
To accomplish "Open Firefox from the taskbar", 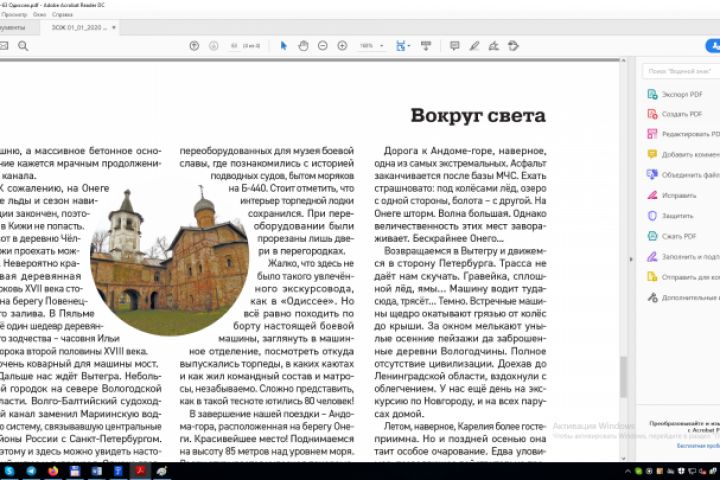I will coord(53,471).
